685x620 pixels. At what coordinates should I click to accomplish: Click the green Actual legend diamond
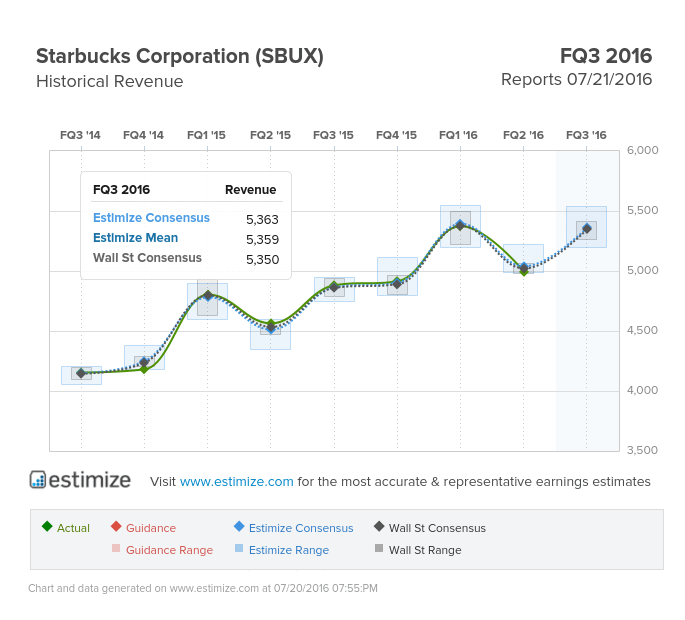[47, 526]
